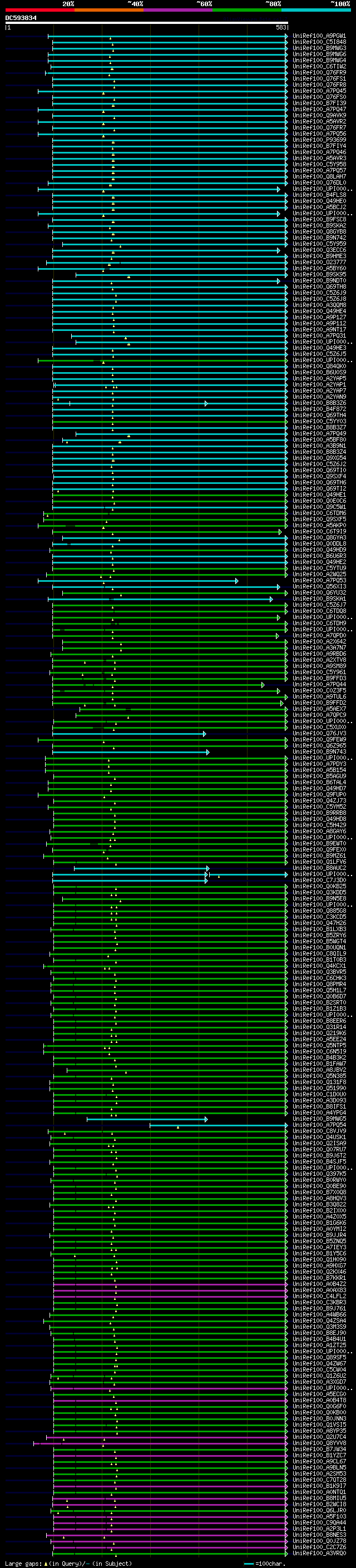356x1568 pixels.
Task: Click the red 20% identity legend bar
Action: (39, 10)
